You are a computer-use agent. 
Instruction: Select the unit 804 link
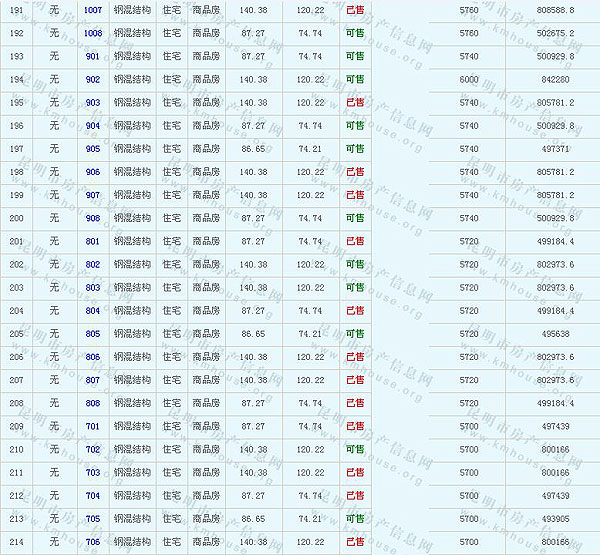tap(93, 311)
